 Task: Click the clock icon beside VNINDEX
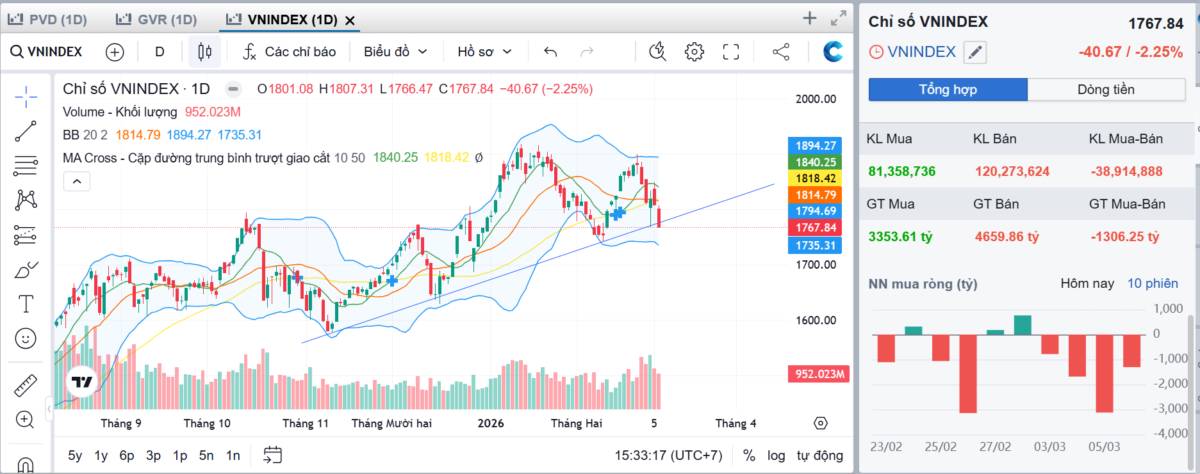click(x=876, y=52)
